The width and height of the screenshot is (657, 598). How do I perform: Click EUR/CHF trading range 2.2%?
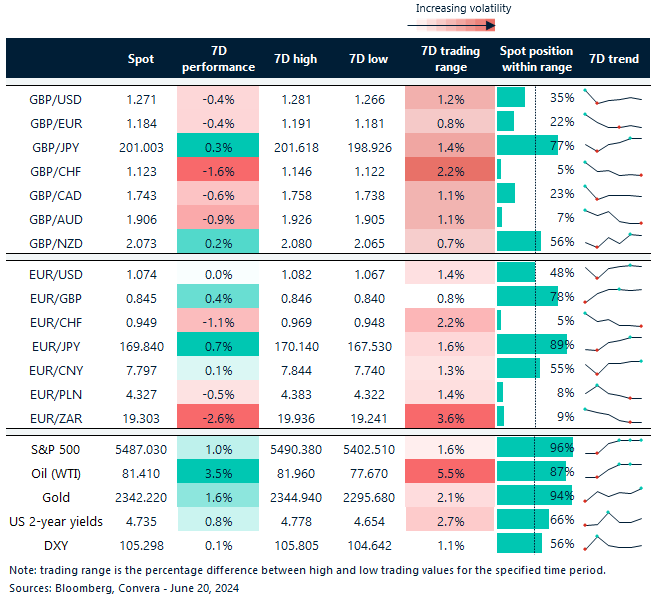(450, 320)
